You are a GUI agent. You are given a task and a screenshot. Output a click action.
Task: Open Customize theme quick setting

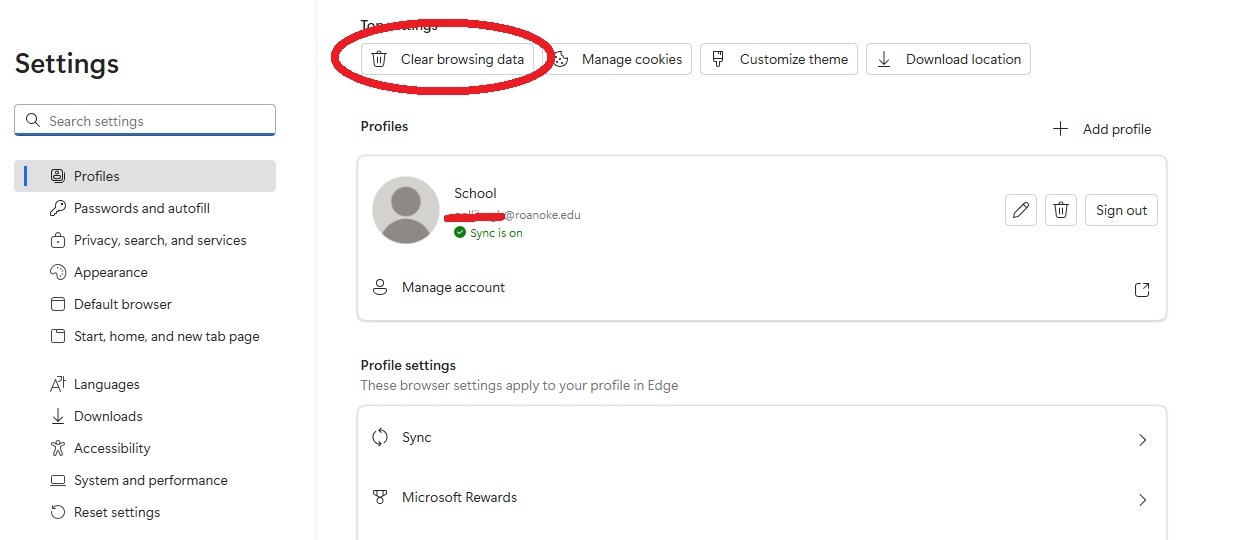(x=780, y=59)
